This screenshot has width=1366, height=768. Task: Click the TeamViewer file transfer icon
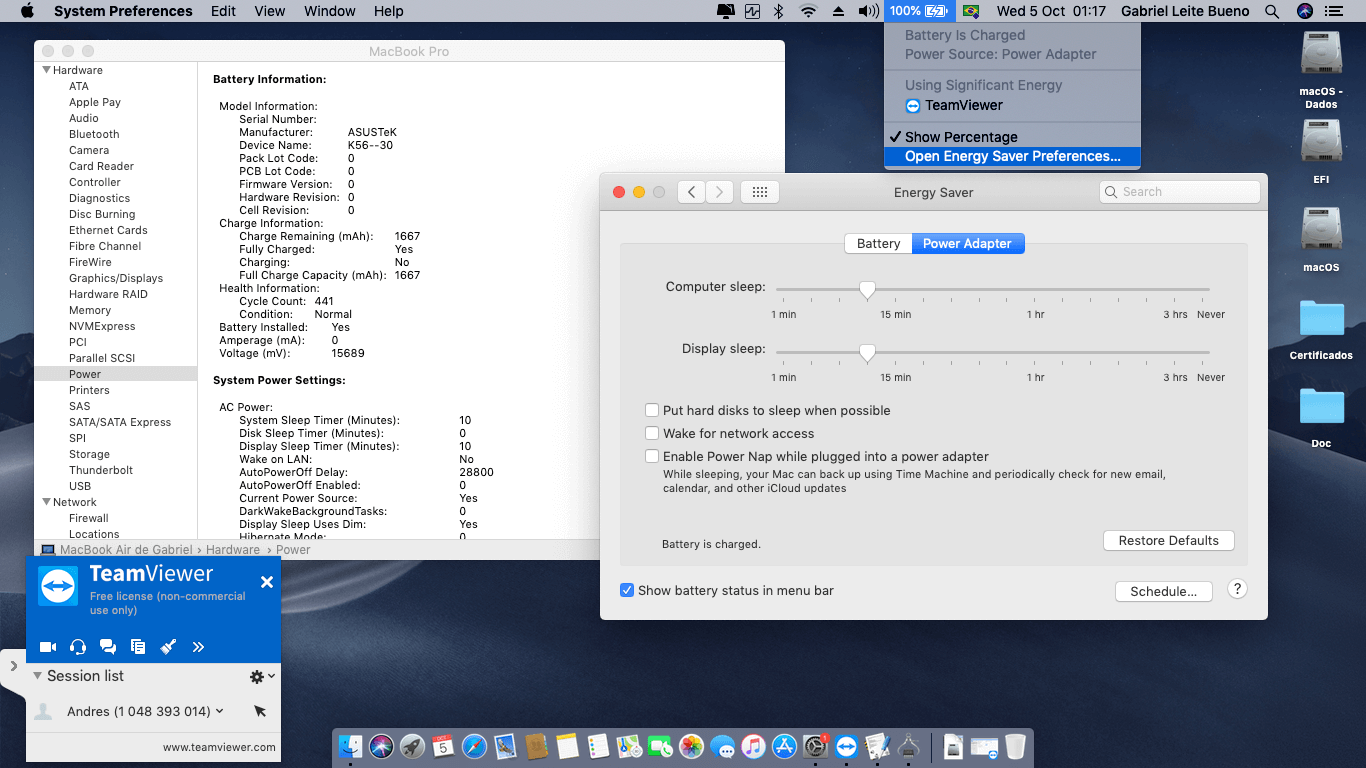(x=138, y=647)
